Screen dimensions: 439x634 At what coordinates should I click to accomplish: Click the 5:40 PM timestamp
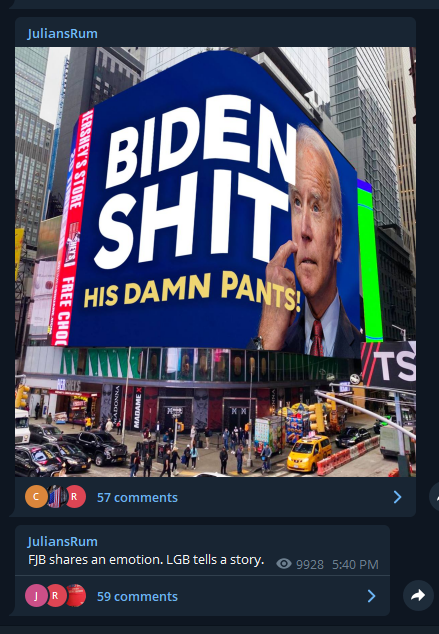355,564
